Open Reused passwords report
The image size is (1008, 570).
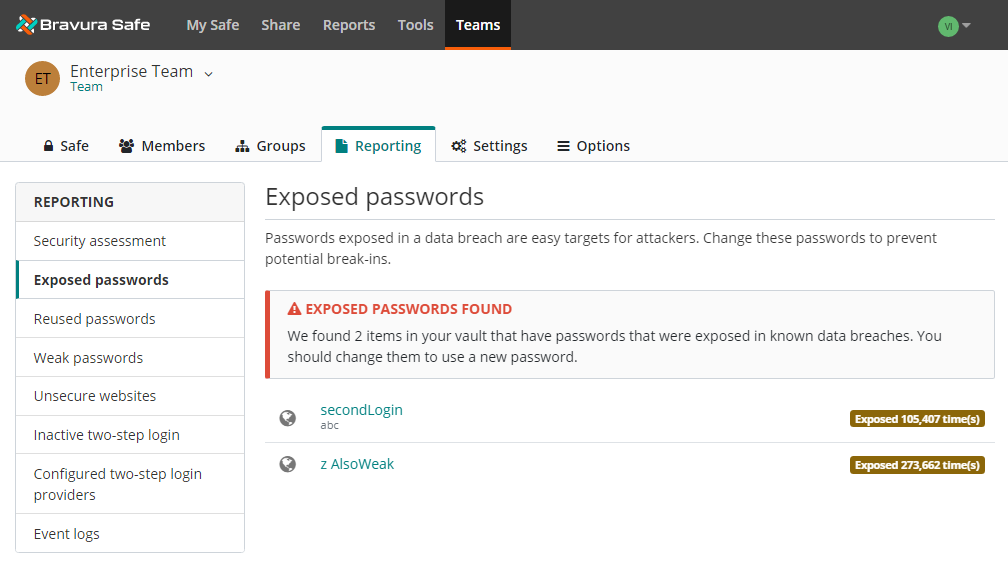click(130, 319)
